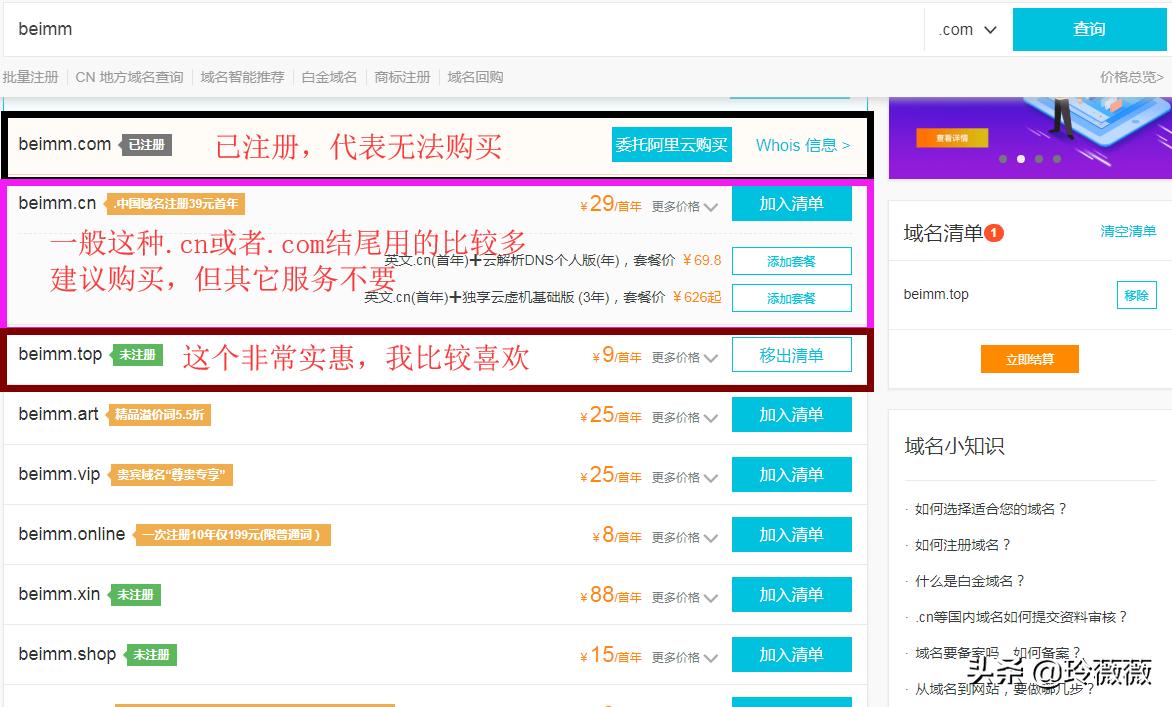Remove beimm.top using the 移除 button

click(1136, 295)
